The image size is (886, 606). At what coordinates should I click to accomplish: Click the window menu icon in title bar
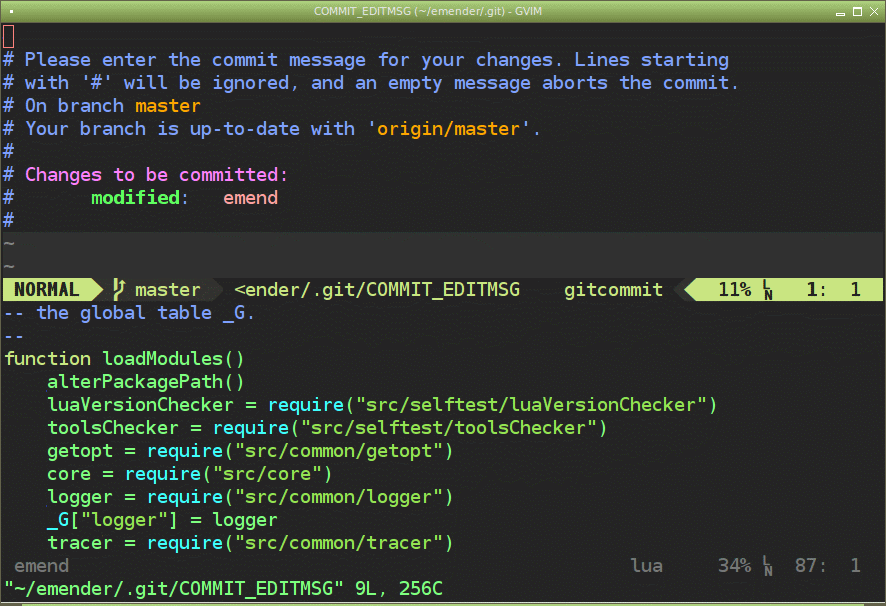click(11, 11)
